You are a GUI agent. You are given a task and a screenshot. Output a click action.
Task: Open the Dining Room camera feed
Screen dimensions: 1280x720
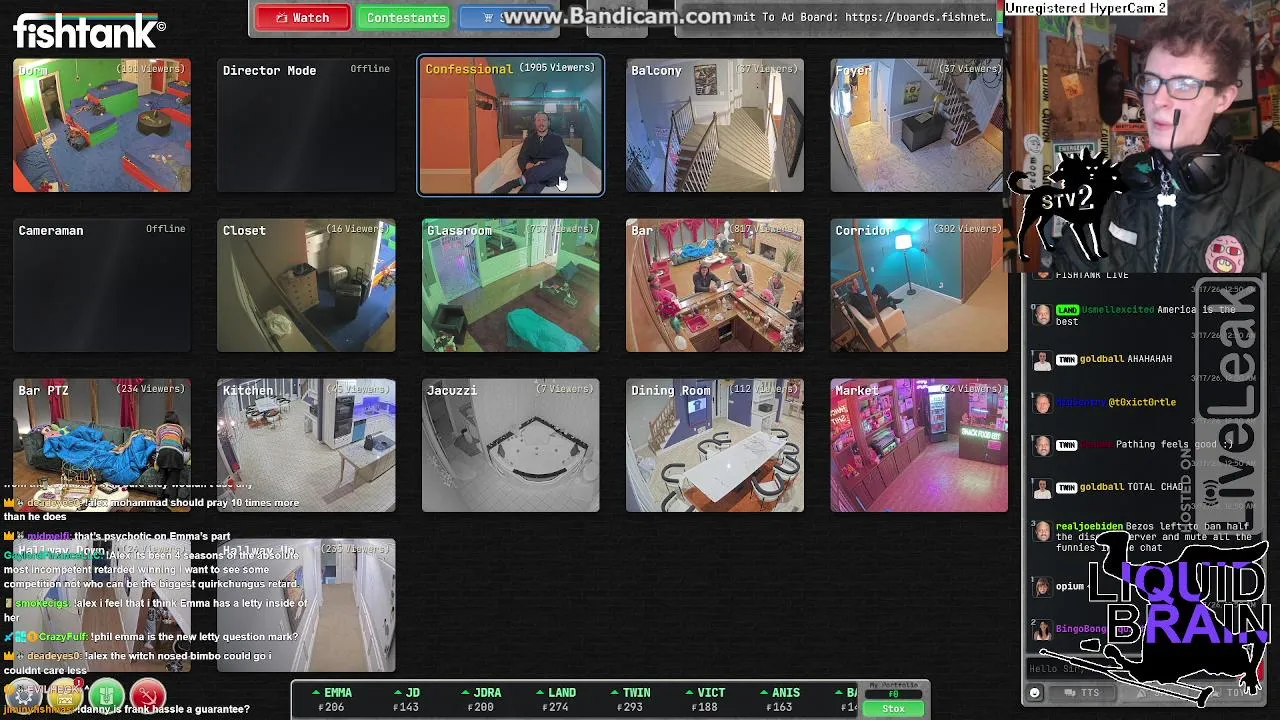tap(714, 445)
